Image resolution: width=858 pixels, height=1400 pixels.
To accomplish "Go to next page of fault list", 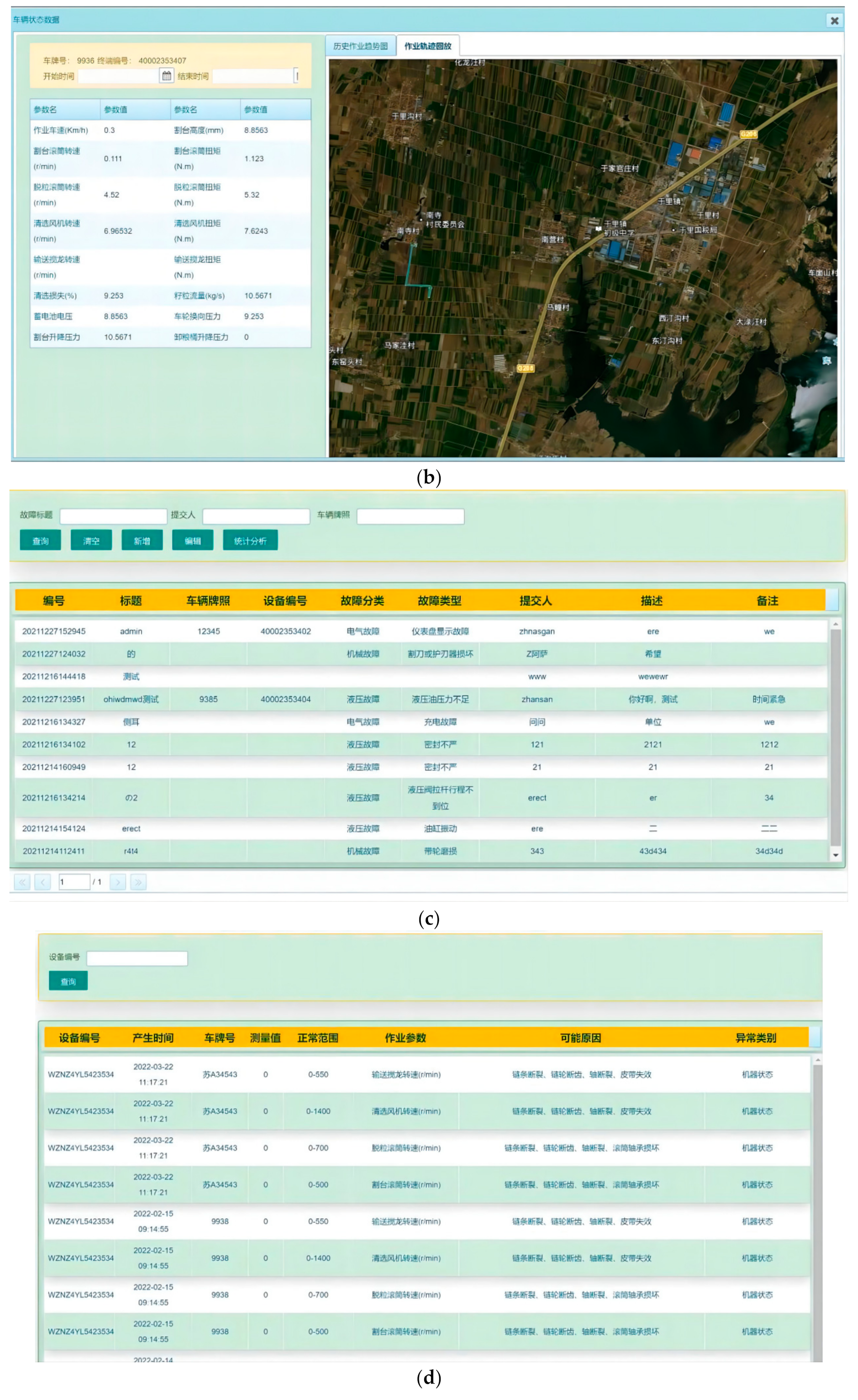I will (x=117, y=882).
